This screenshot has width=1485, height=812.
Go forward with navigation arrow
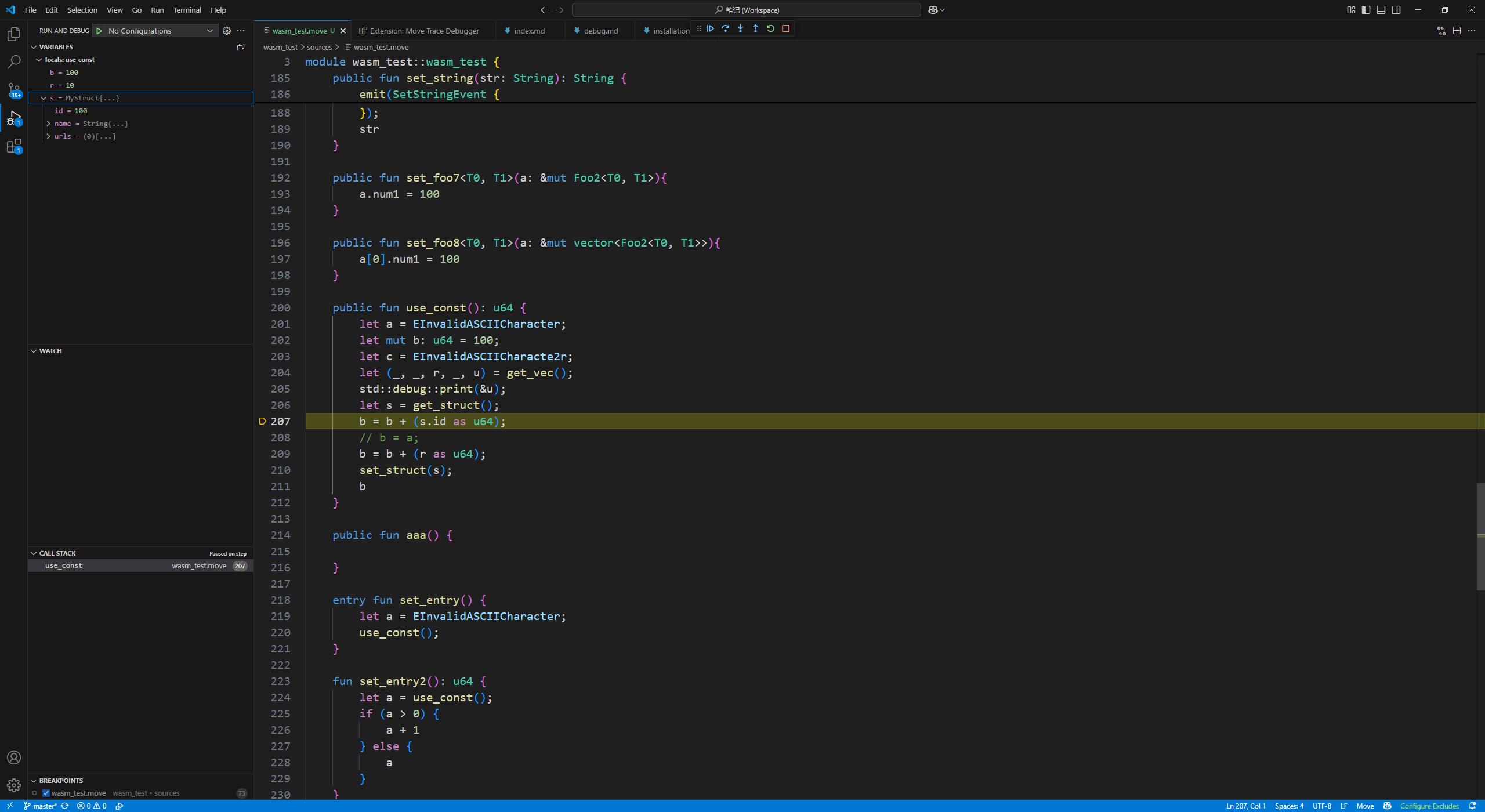[x=559, y=10]
